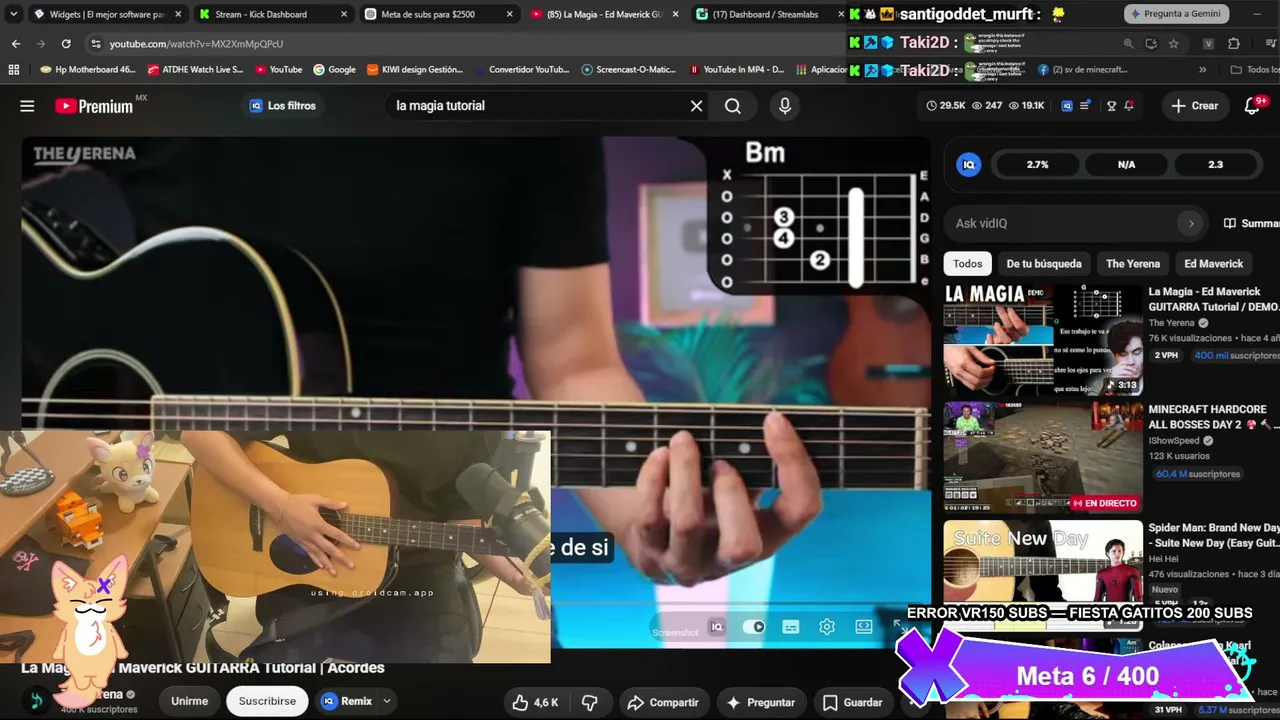Click vidIQ logo in header stats bar
The height and width of the screenshot is (720, 1280).
coord(1067,106)
